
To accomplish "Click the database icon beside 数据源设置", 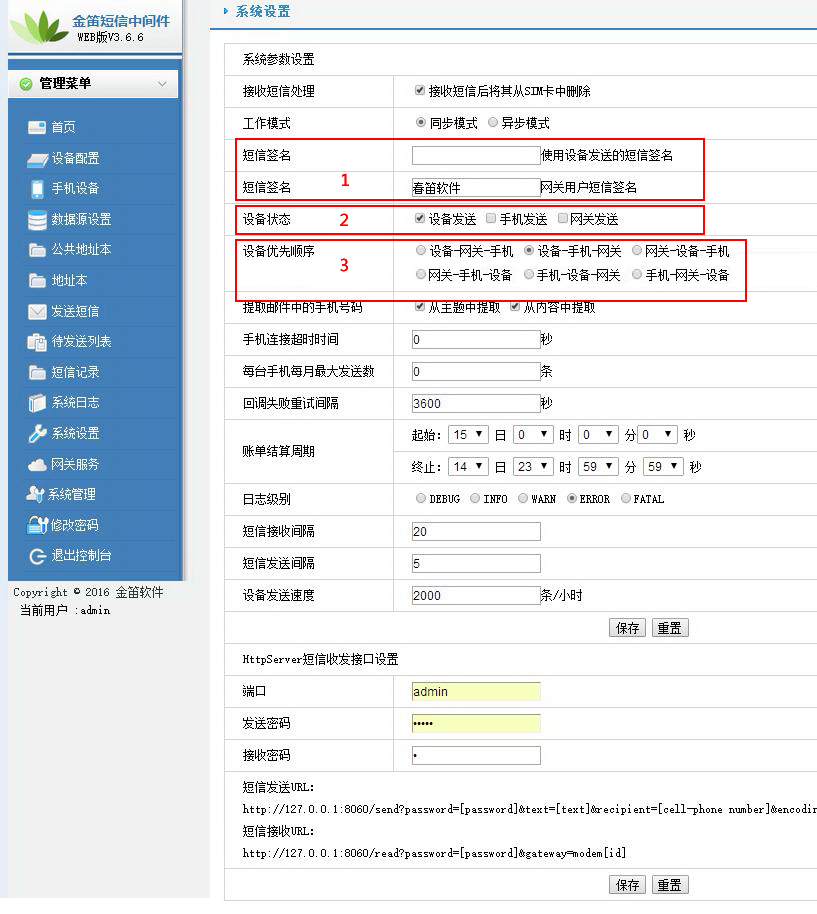I will click(37, 220).
